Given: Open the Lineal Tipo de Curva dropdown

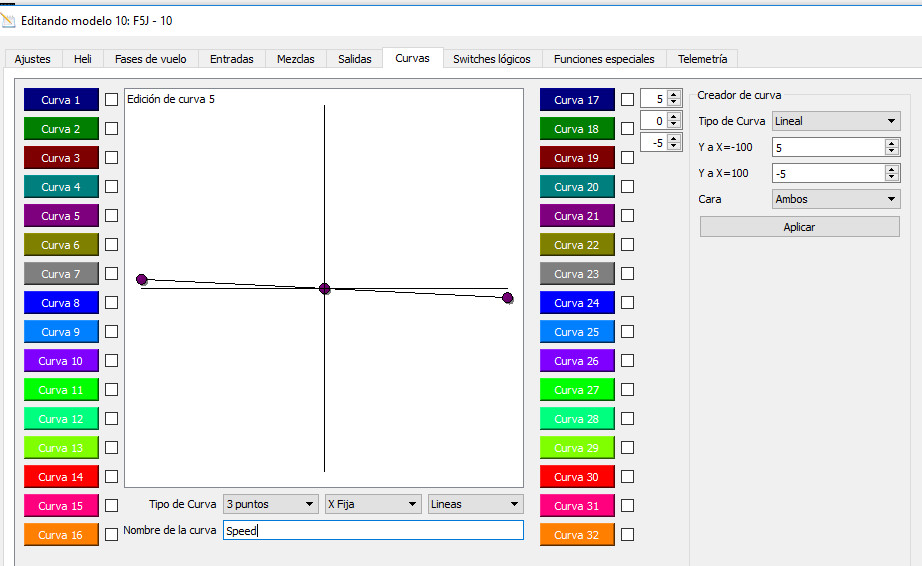Looking at the screenshot, I should click(836, 121).
